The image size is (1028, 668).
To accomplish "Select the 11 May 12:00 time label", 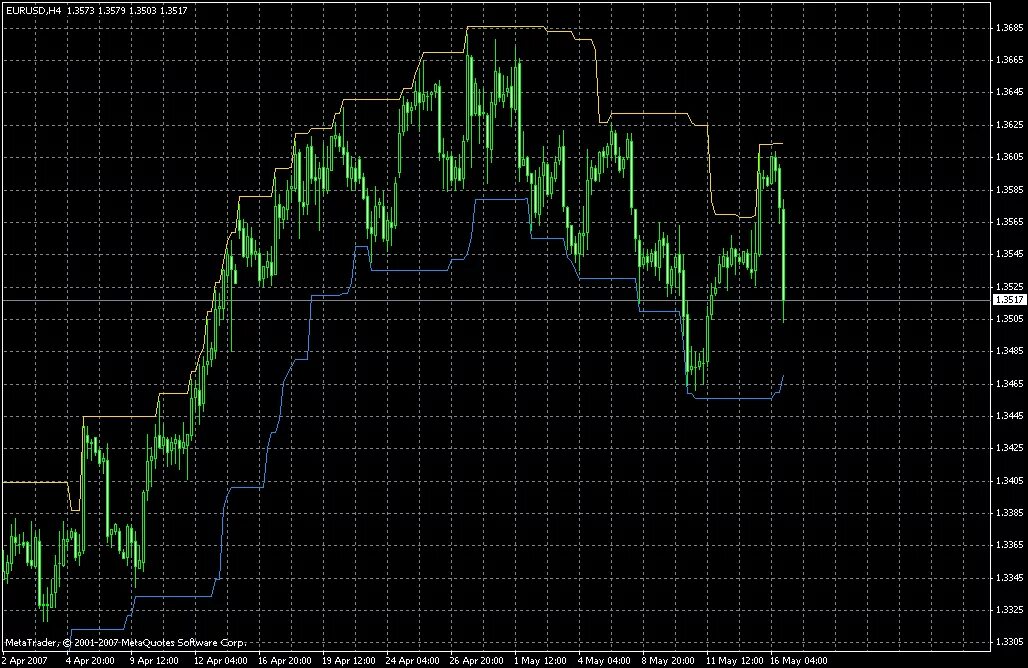I will tap(734, 660).
